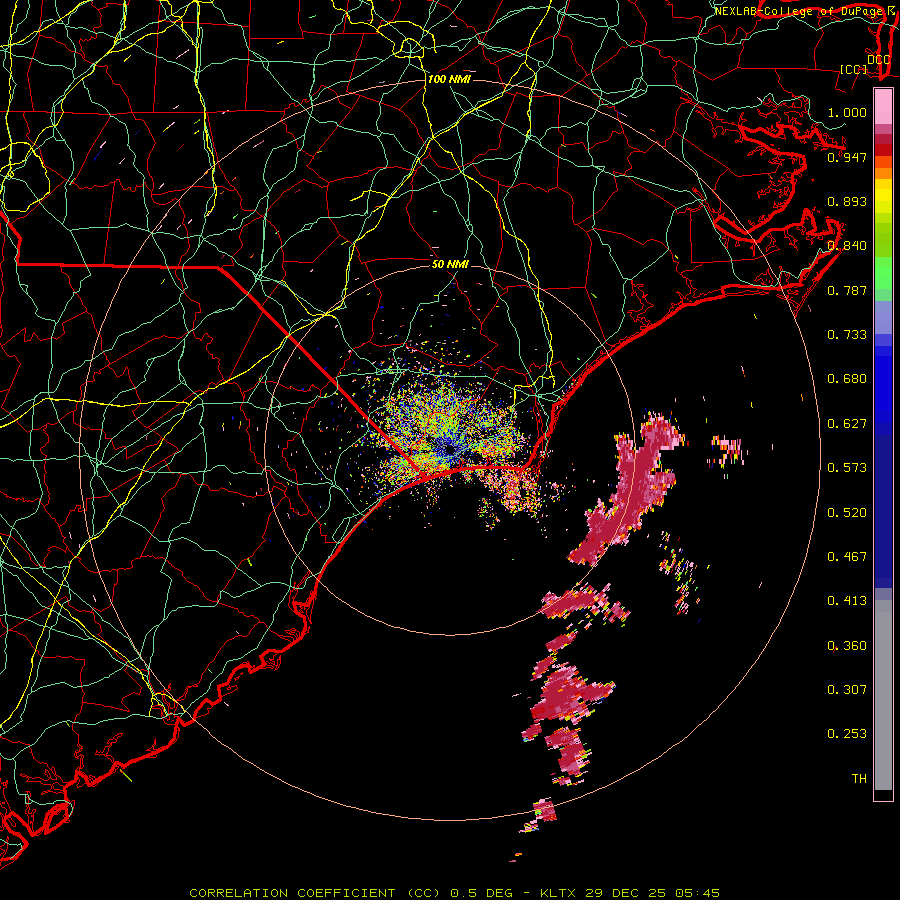The width and height of the screenshot is (900, 900).
Task: Select the 0.840 scale value
Action: coord(847,246)
